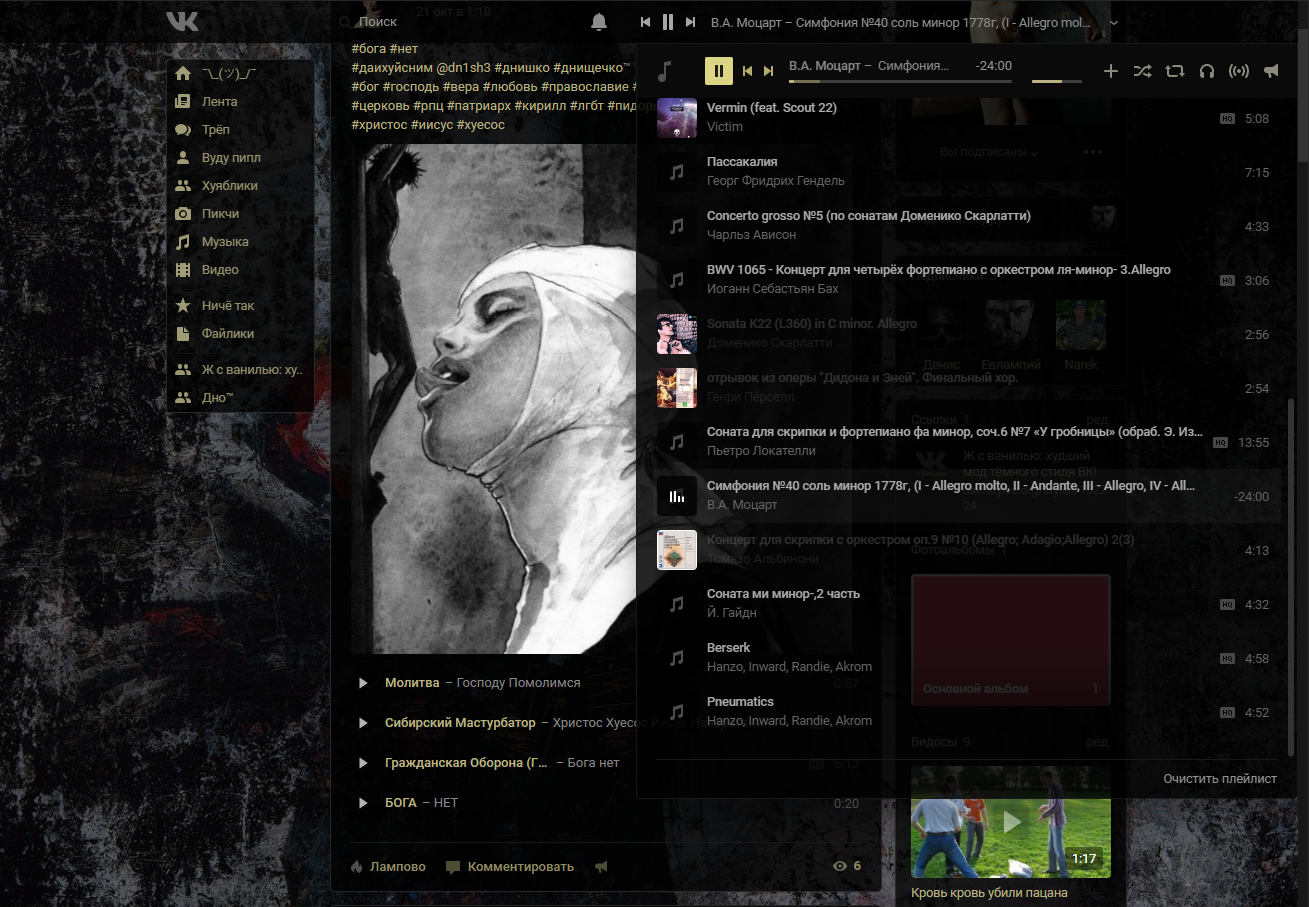Play the video Кровь кровь убили пацана
Screen dimensions: 1309x907
click(1010, 822)
